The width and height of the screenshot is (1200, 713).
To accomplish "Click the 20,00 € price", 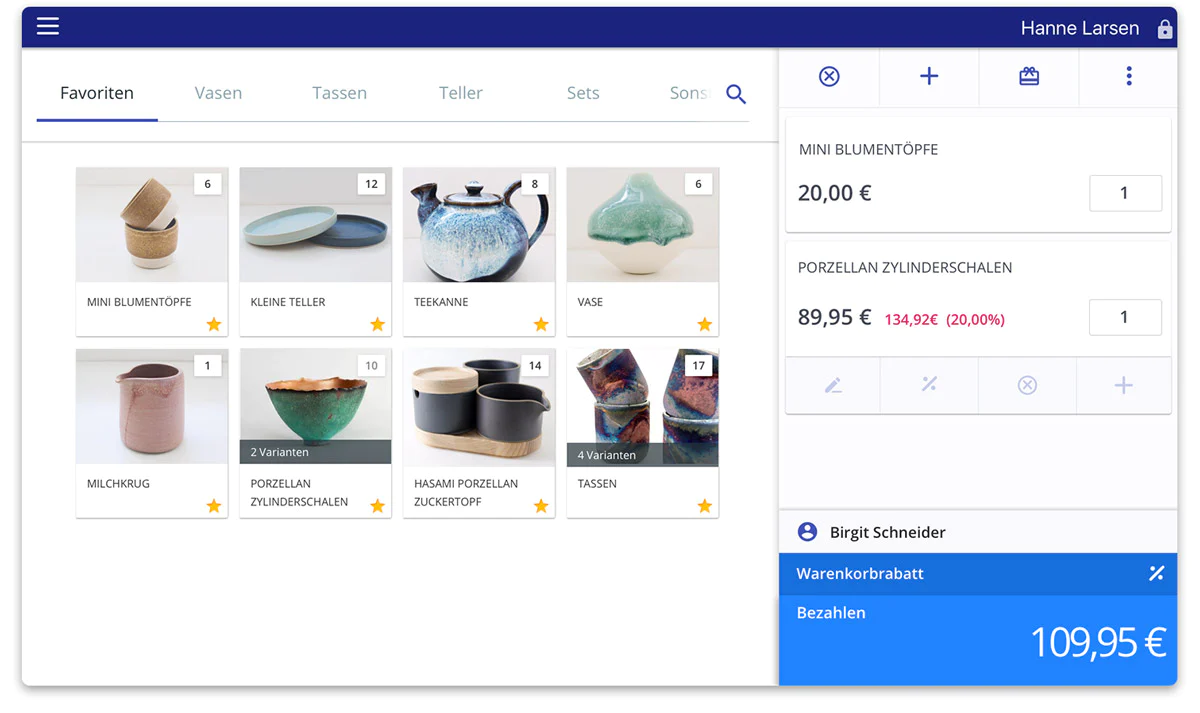I will [x=835, y=193].
